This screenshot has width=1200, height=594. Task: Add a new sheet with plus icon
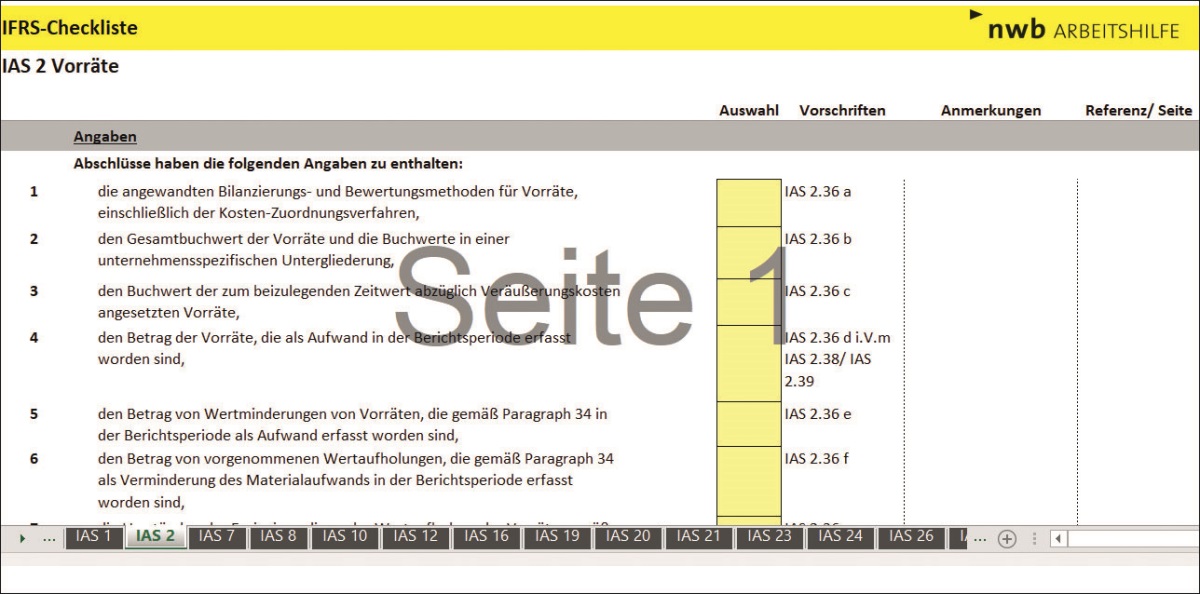[1007, 538]
